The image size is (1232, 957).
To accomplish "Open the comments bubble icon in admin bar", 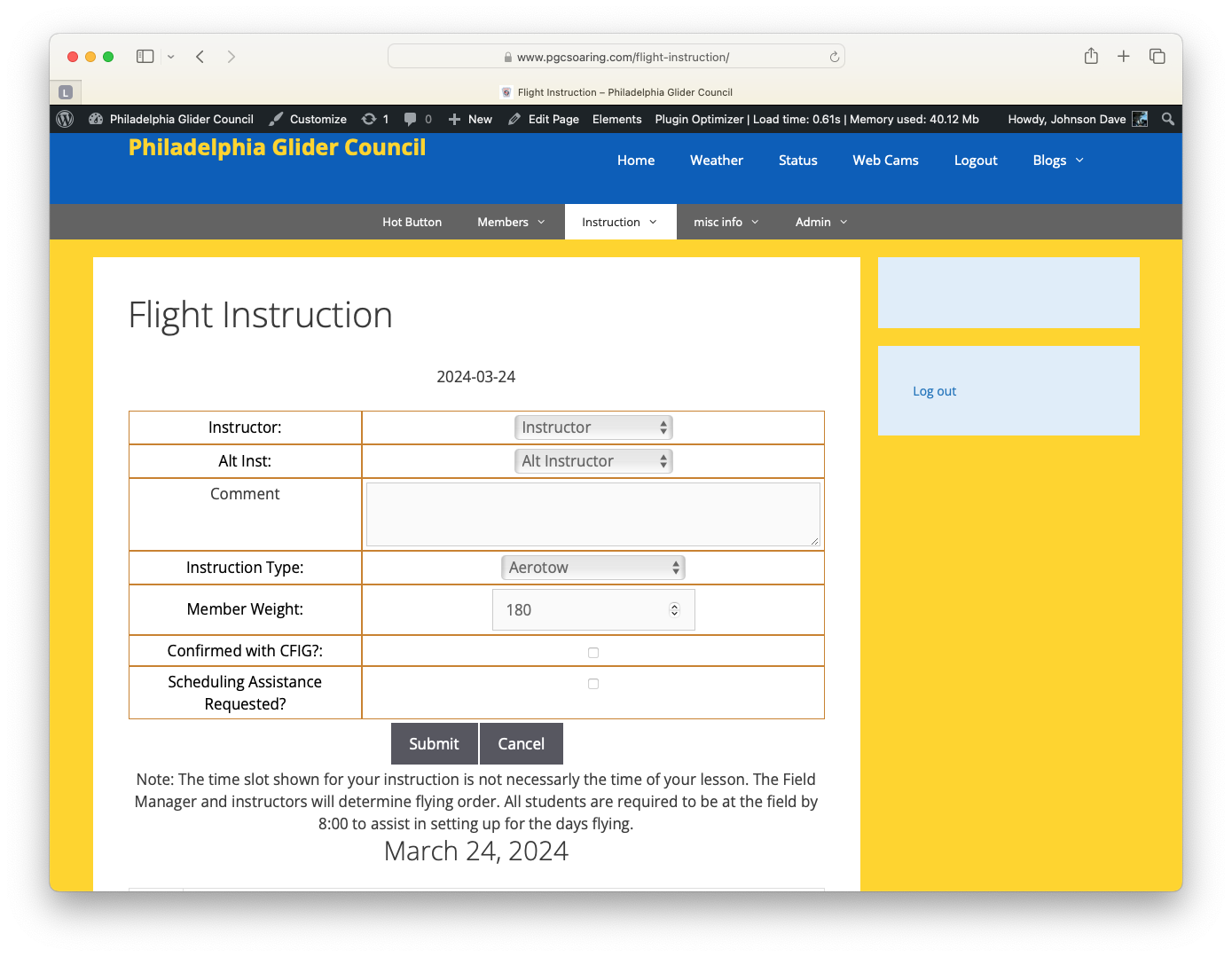I will coord(411,119).
